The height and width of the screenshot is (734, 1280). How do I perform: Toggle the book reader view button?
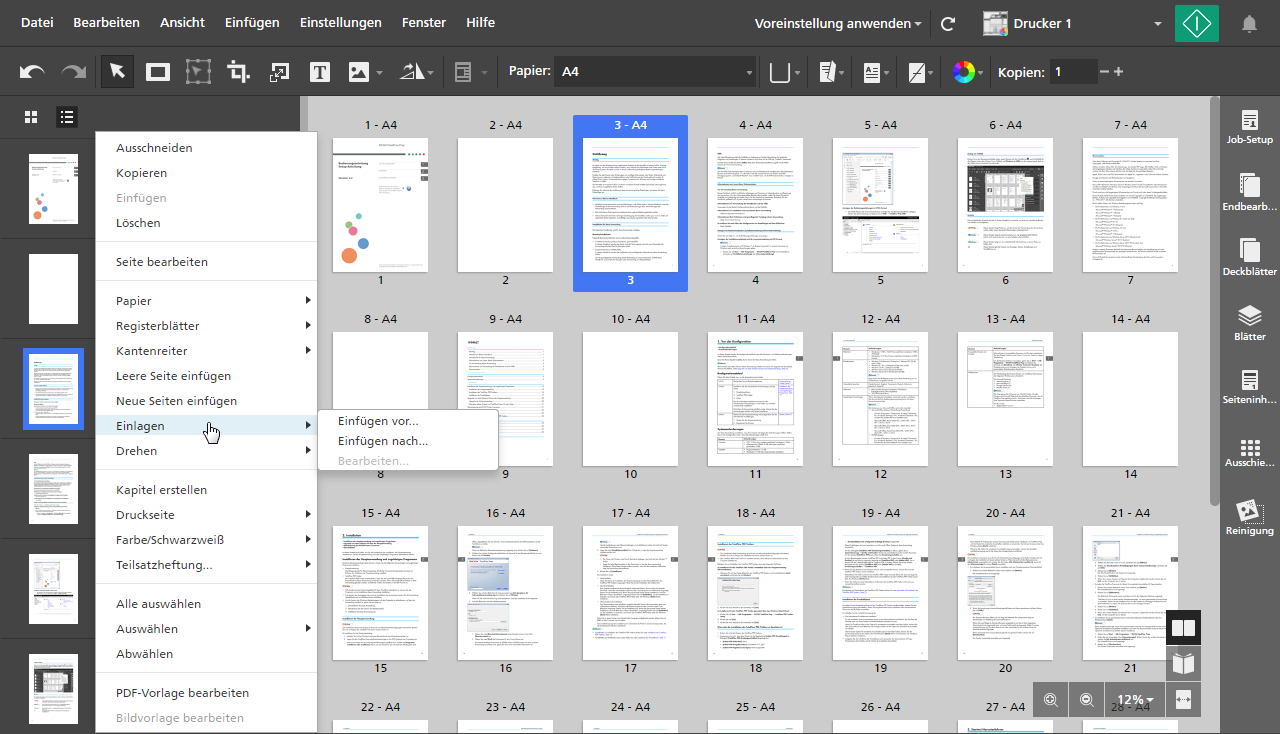[x=1184, y=664]
